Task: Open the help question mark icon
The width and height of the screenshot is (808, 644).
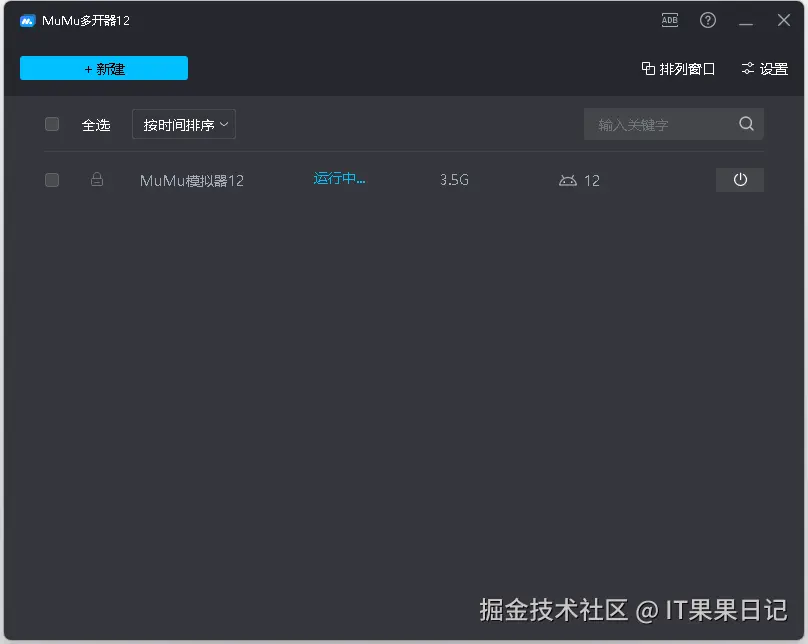Action: (708, 20)
